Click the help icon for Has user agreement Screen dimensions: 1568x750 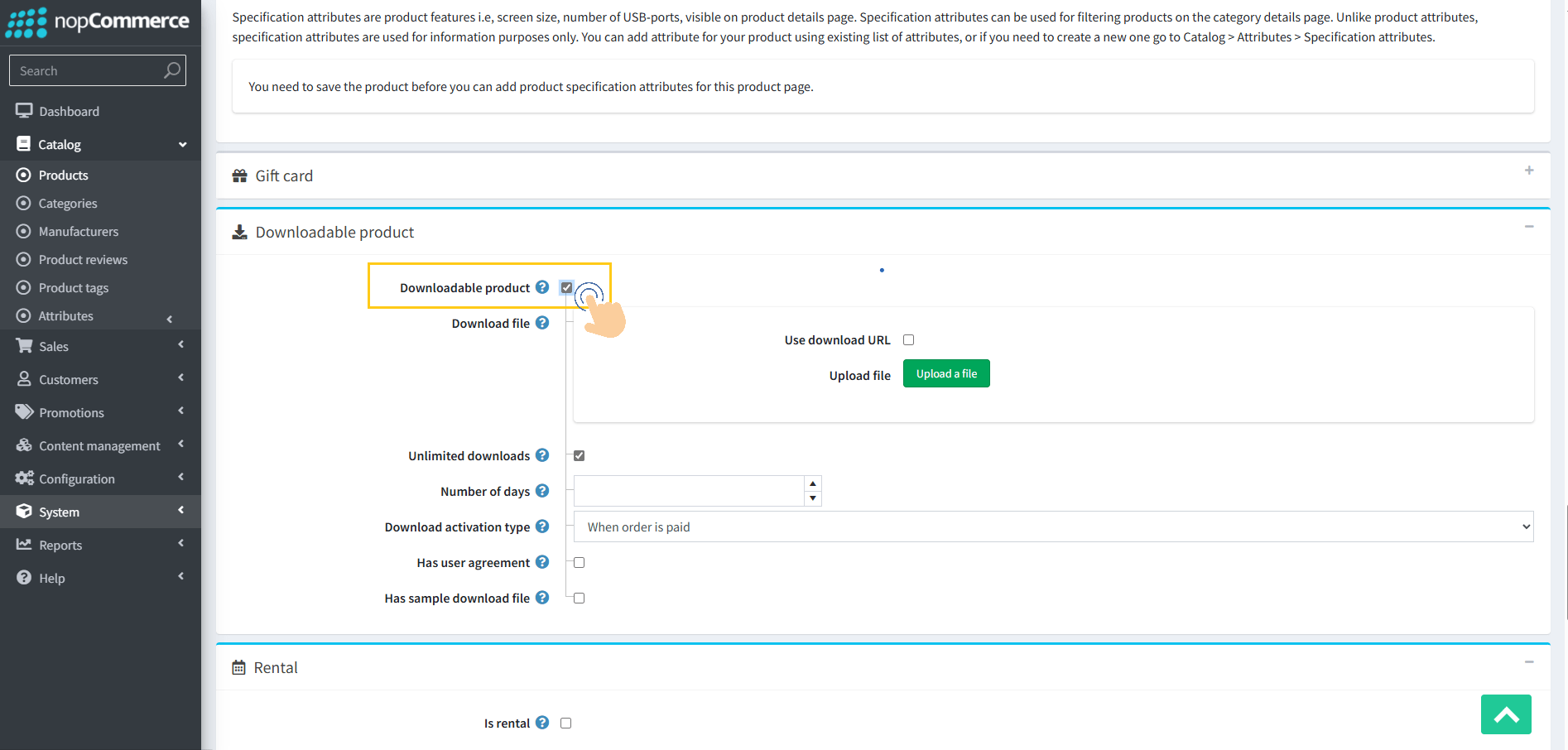[x=542, y=562]
